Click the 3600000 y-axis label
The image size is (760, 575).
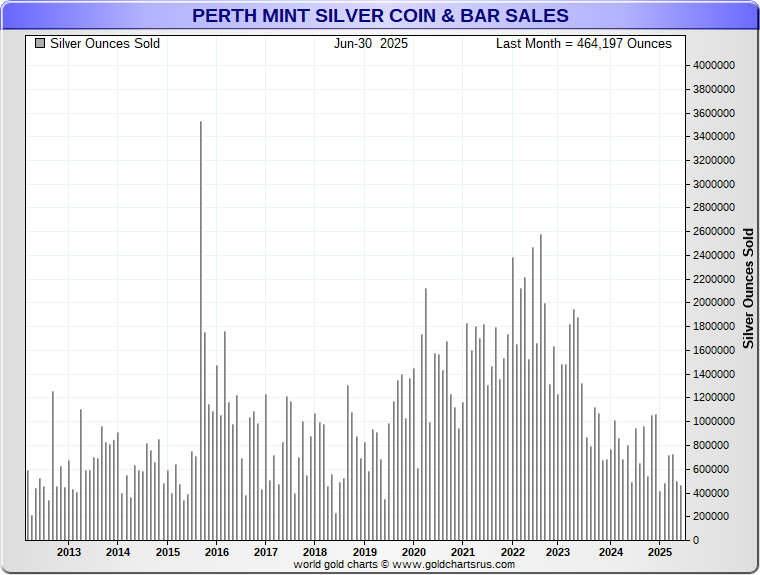coord(714,113)
